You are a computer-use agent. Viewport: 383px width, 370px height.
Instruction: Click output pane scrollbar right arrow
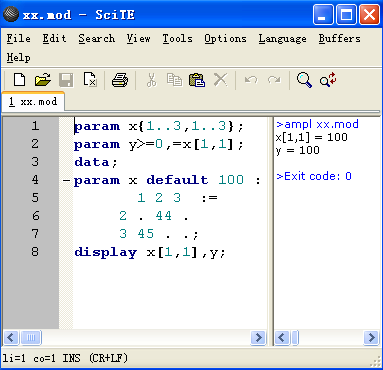371,338
